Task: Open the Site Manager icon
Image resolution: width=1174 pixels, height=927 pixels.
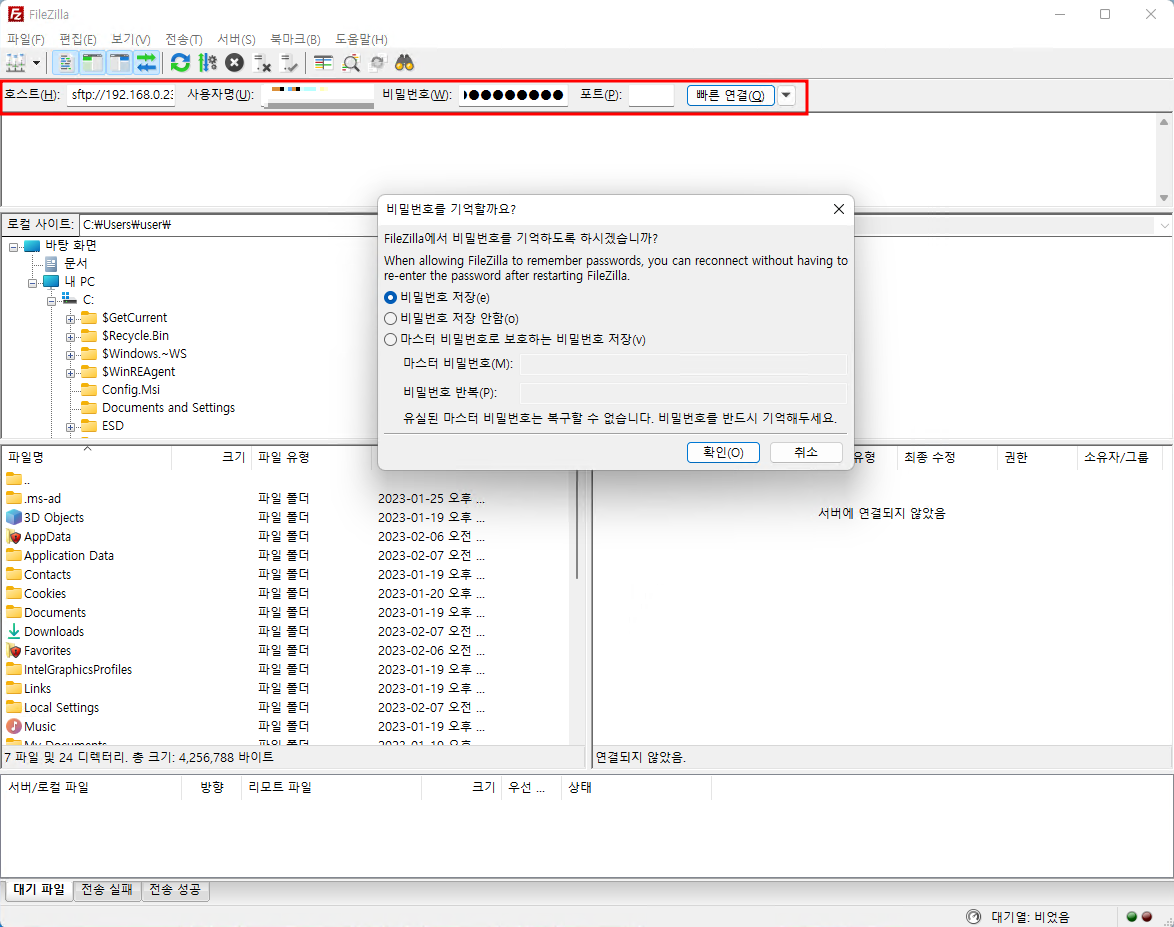Action: [x=16, y=63]
